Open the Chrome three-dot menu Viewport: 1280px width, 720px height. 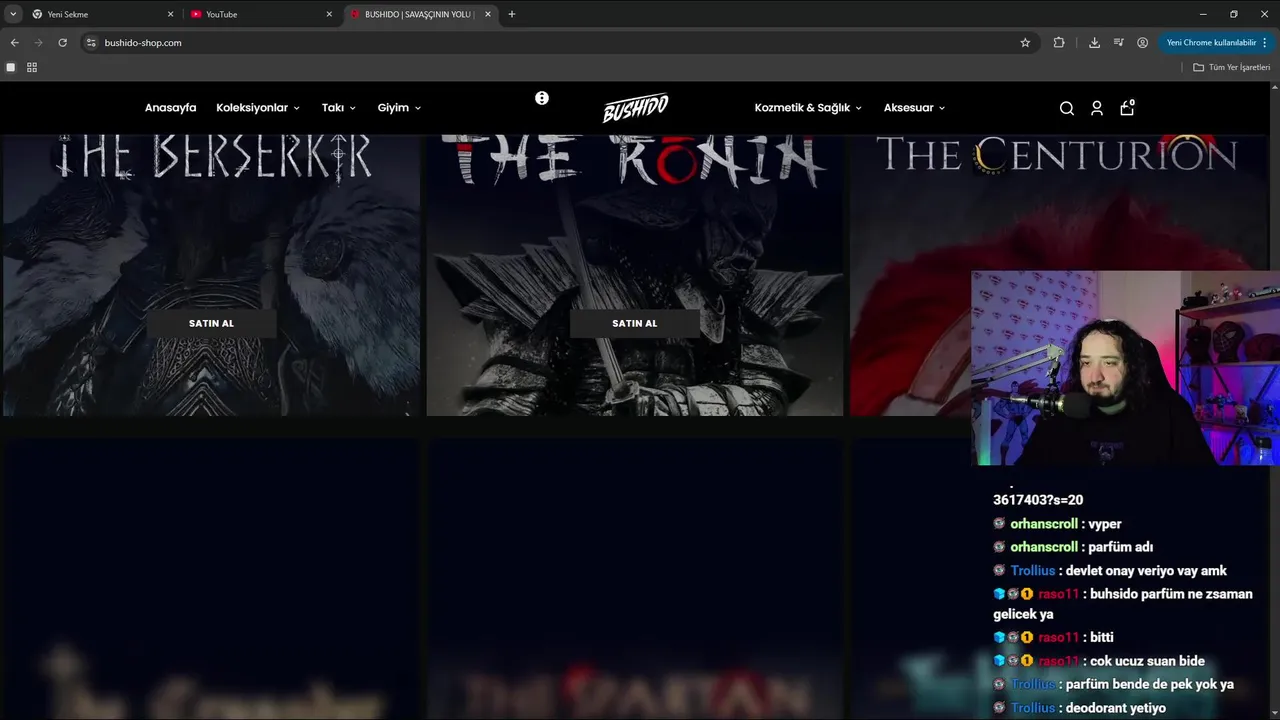point(1265,43)
